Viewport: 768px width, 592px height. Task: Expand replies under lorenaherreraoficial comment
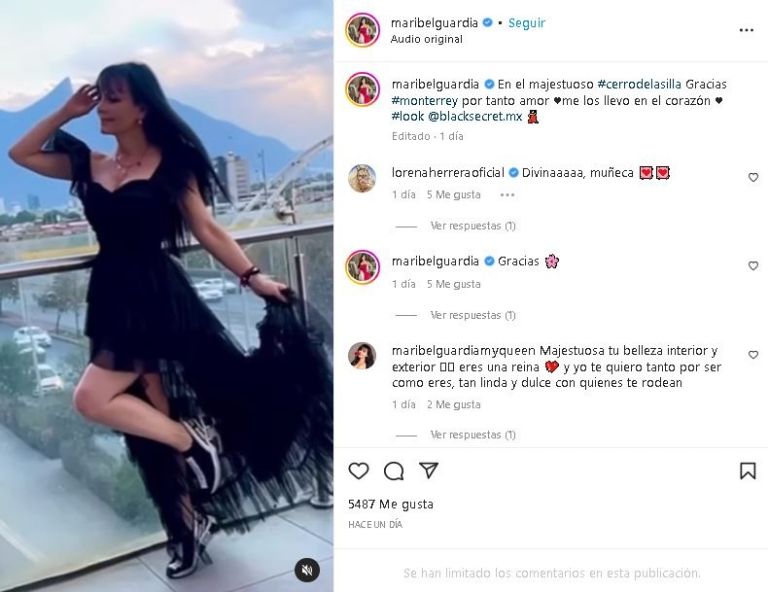(x=473, y=226)
